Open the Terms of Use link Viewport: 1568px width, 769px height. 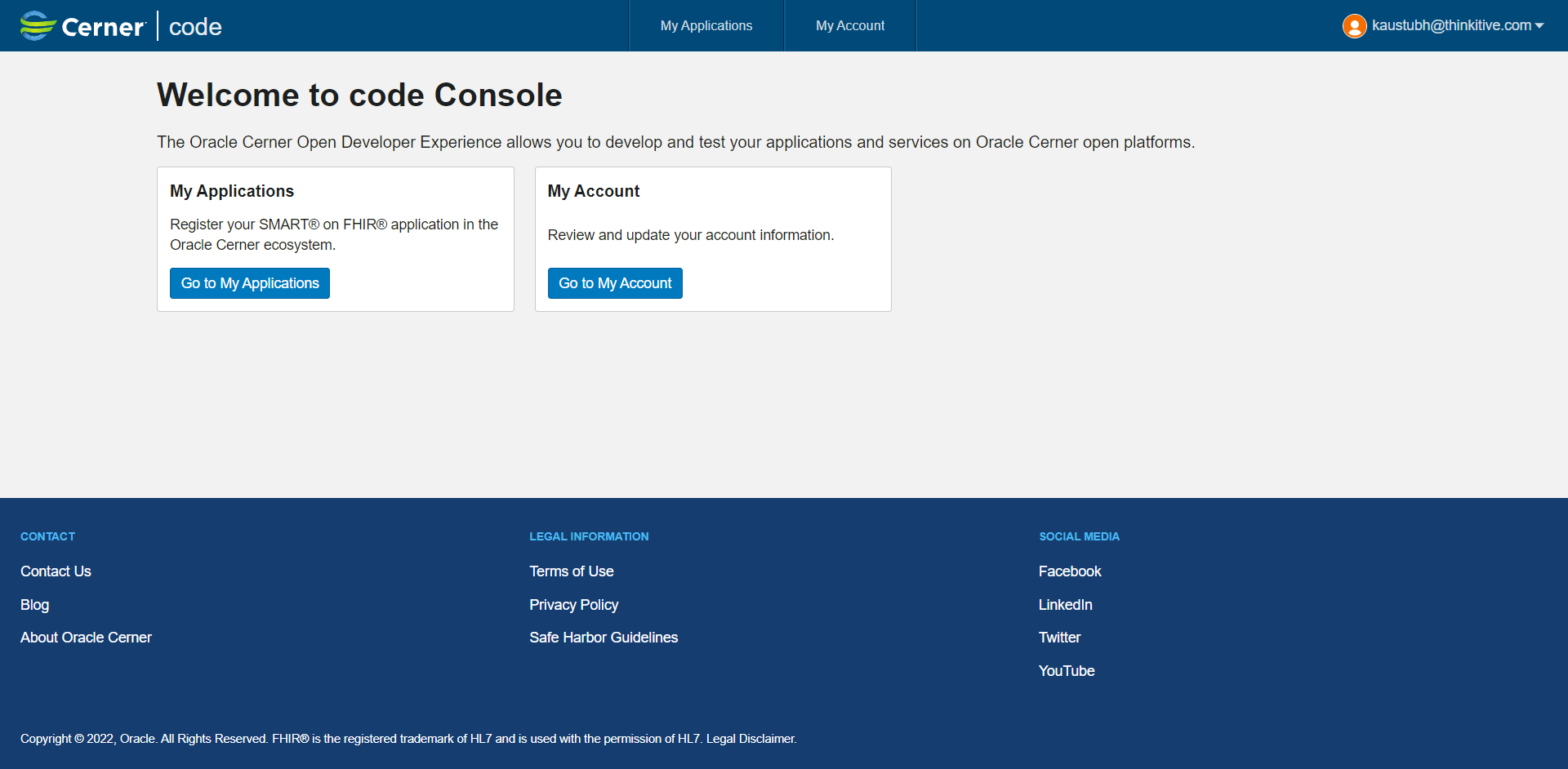572,571
